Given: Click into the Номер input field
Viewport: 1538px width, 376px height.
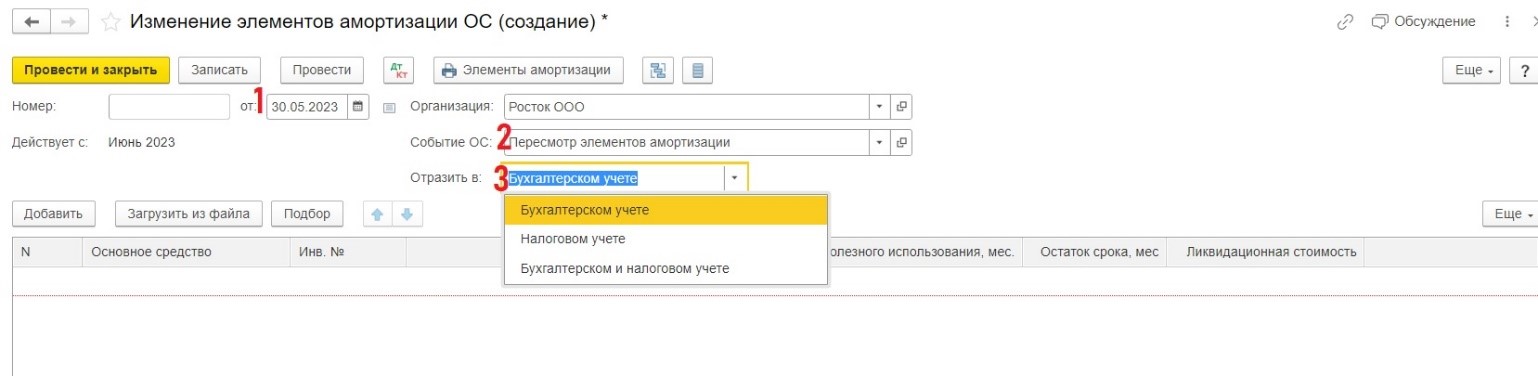Looking at the screenshot, I should (x=169, y=106).
